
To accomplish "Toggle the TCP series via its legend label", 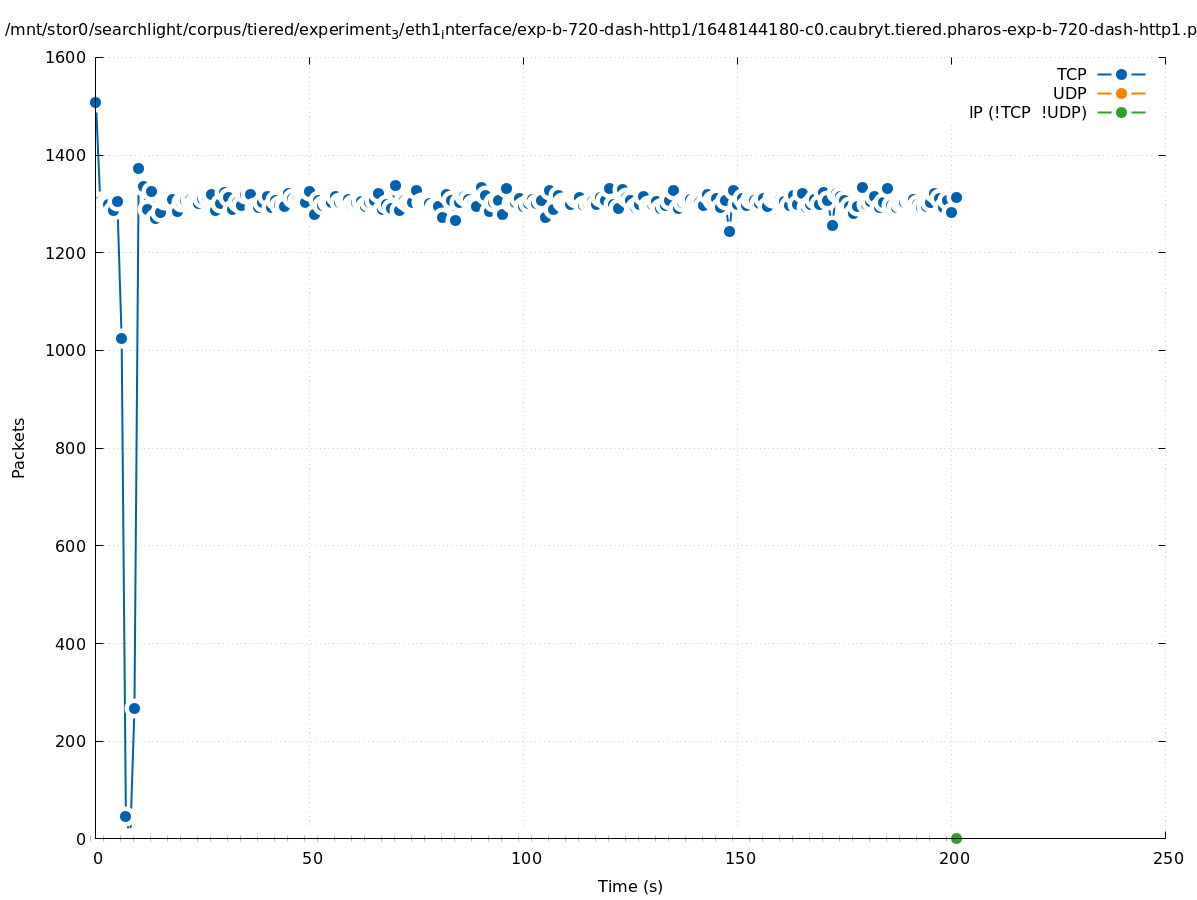I will tap(1071, 74).
